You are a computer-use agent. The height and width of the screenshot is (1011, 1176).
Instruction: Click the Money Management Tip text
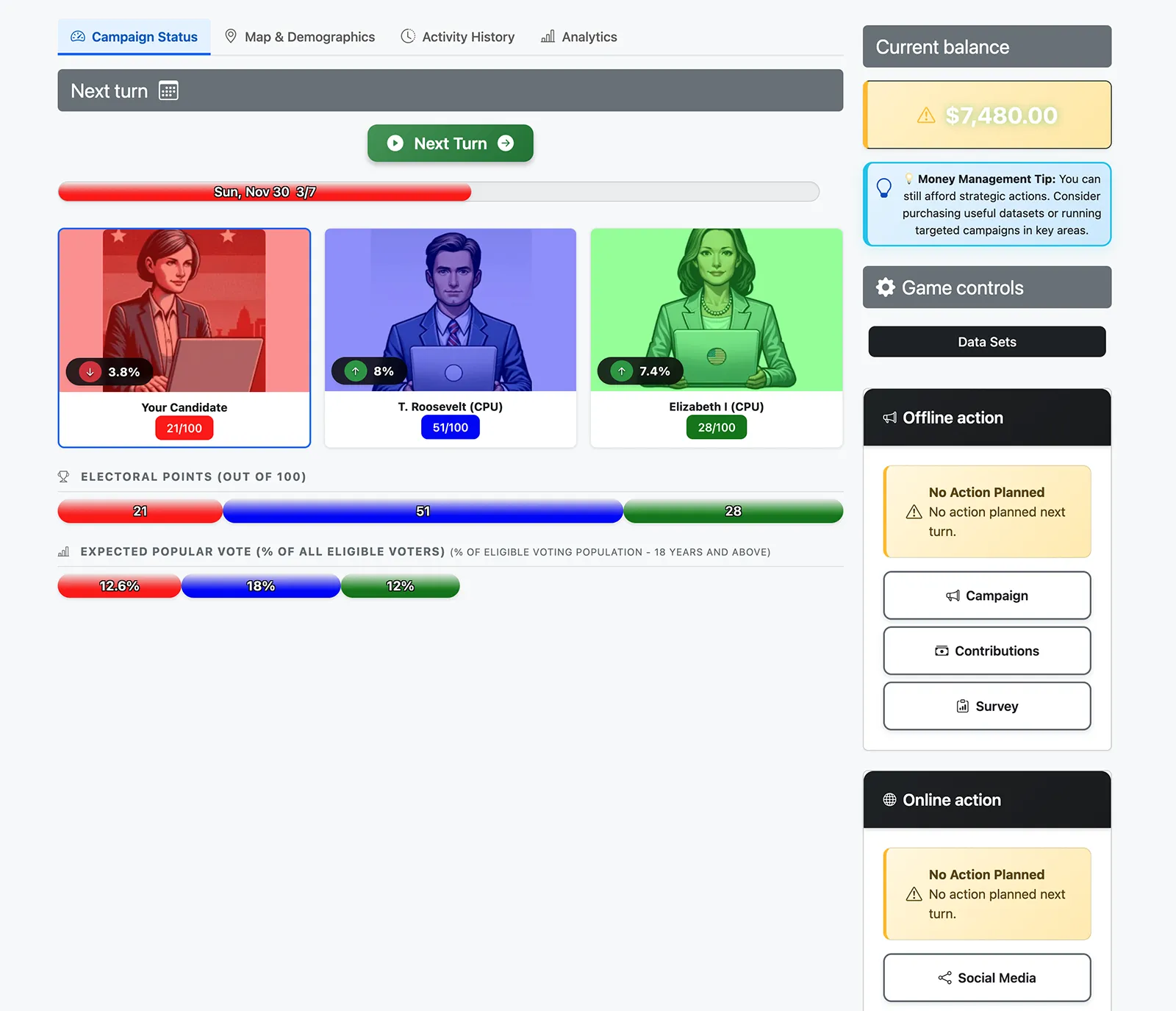(1002, 204)
